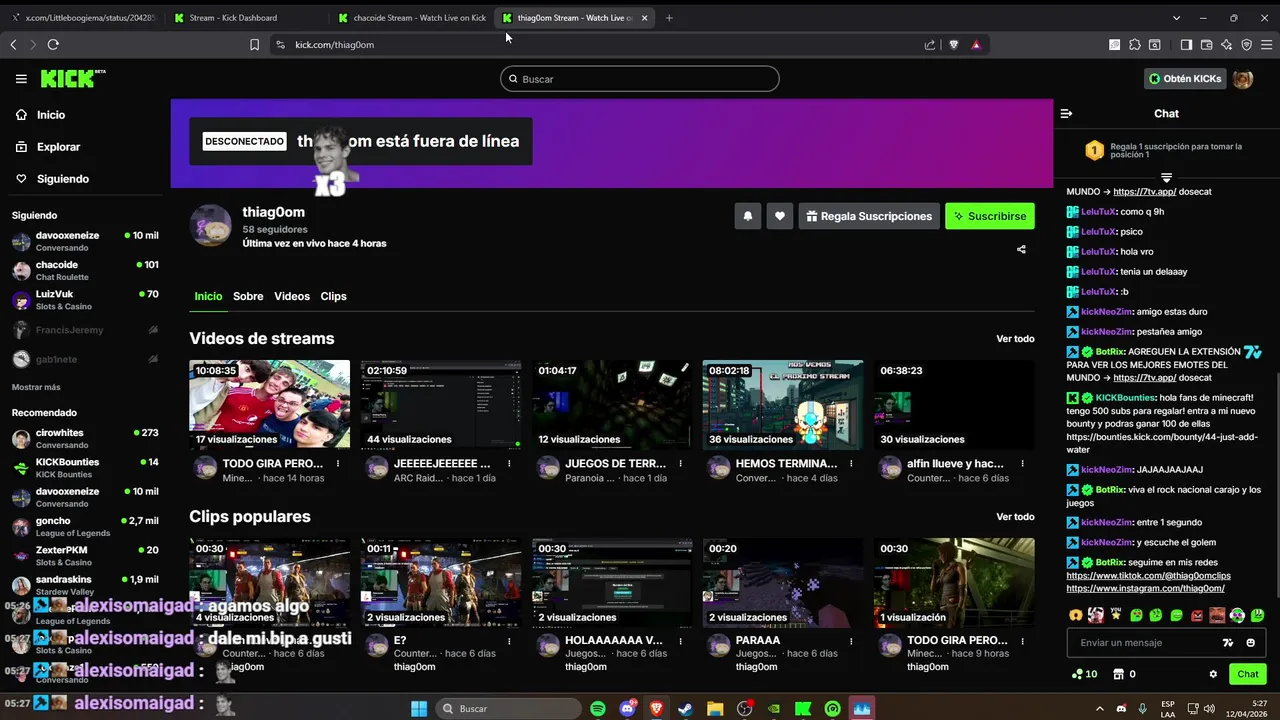Open the 08:02:18 stream video thumbnail
The height and width of the screenshot is (720, 1280).
pos(783,404)
